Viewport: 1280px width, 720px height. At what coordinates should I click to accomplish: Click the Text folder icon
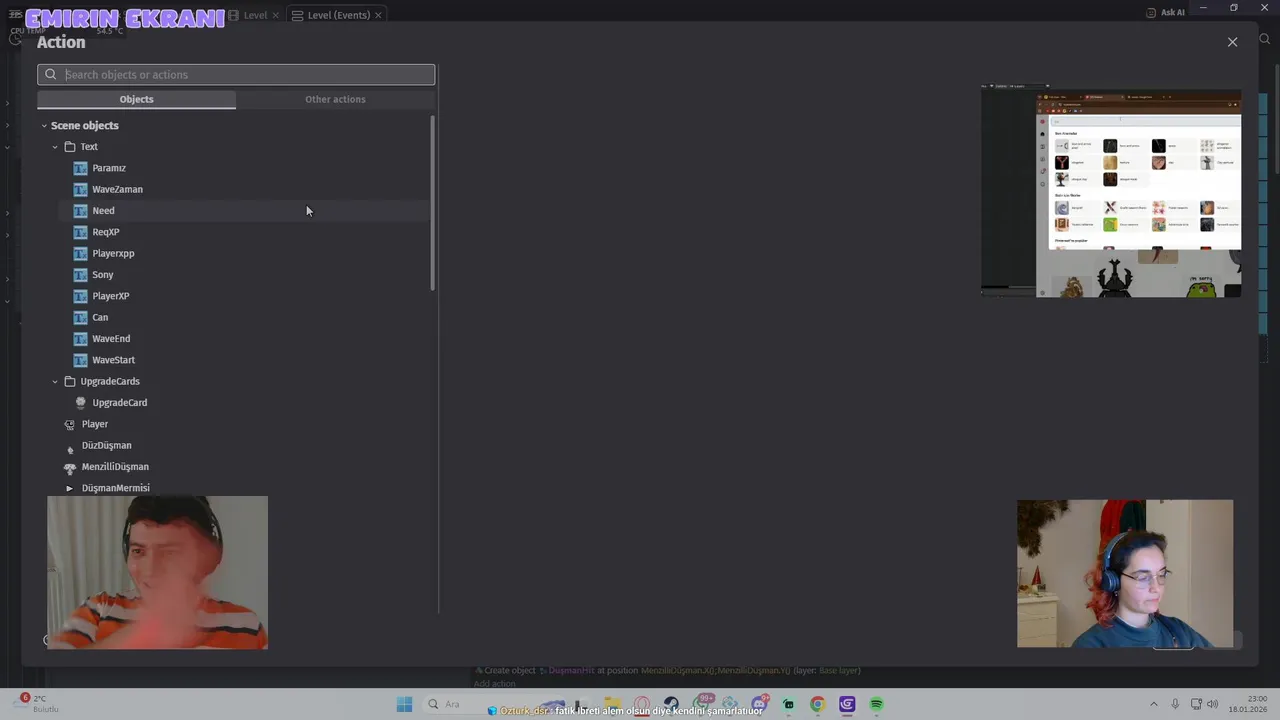point(70,147)
